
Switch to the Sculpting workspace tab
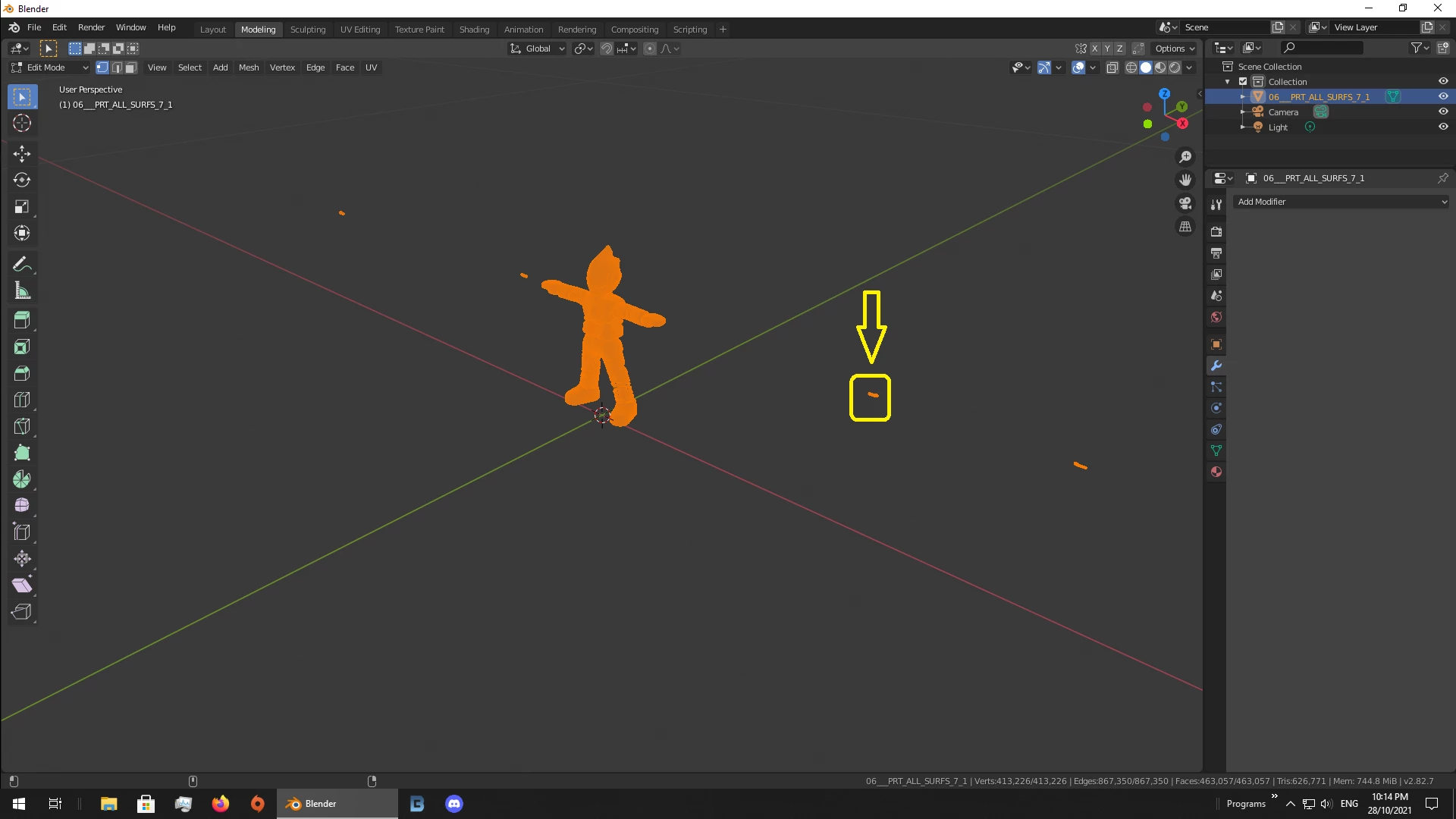[x=307, y=30]
